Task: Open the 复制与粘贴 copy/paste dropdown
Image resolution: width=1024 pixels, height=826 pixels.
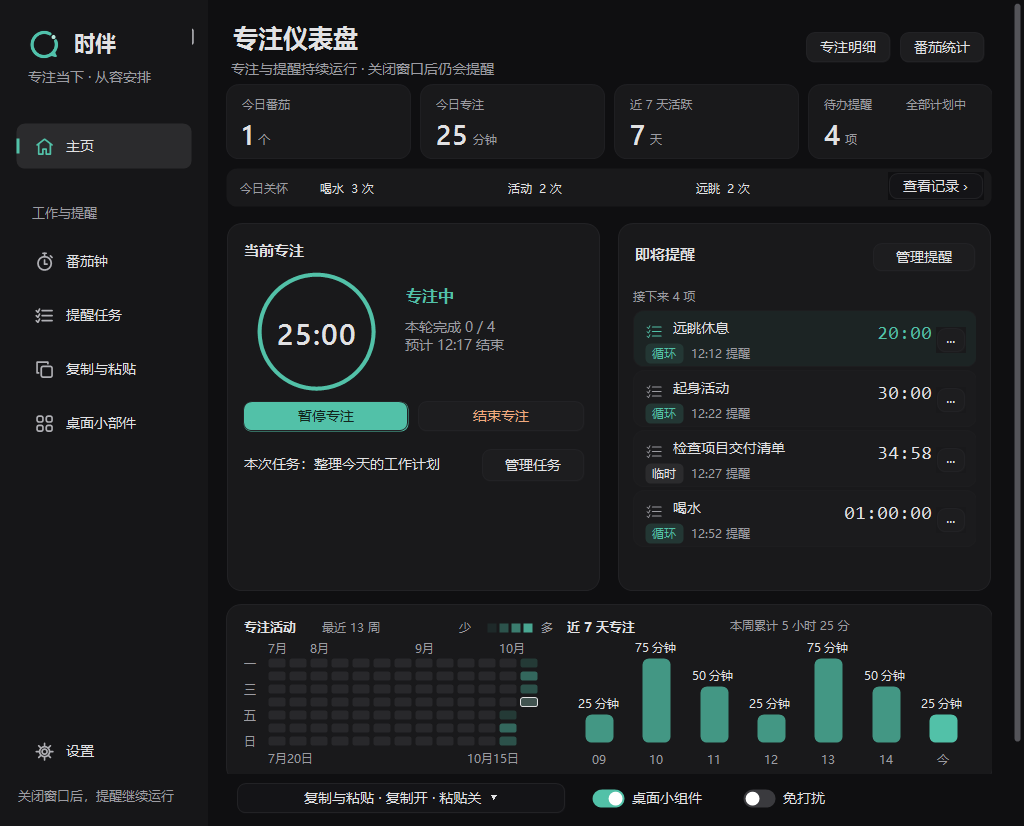Action: (400, 798)
